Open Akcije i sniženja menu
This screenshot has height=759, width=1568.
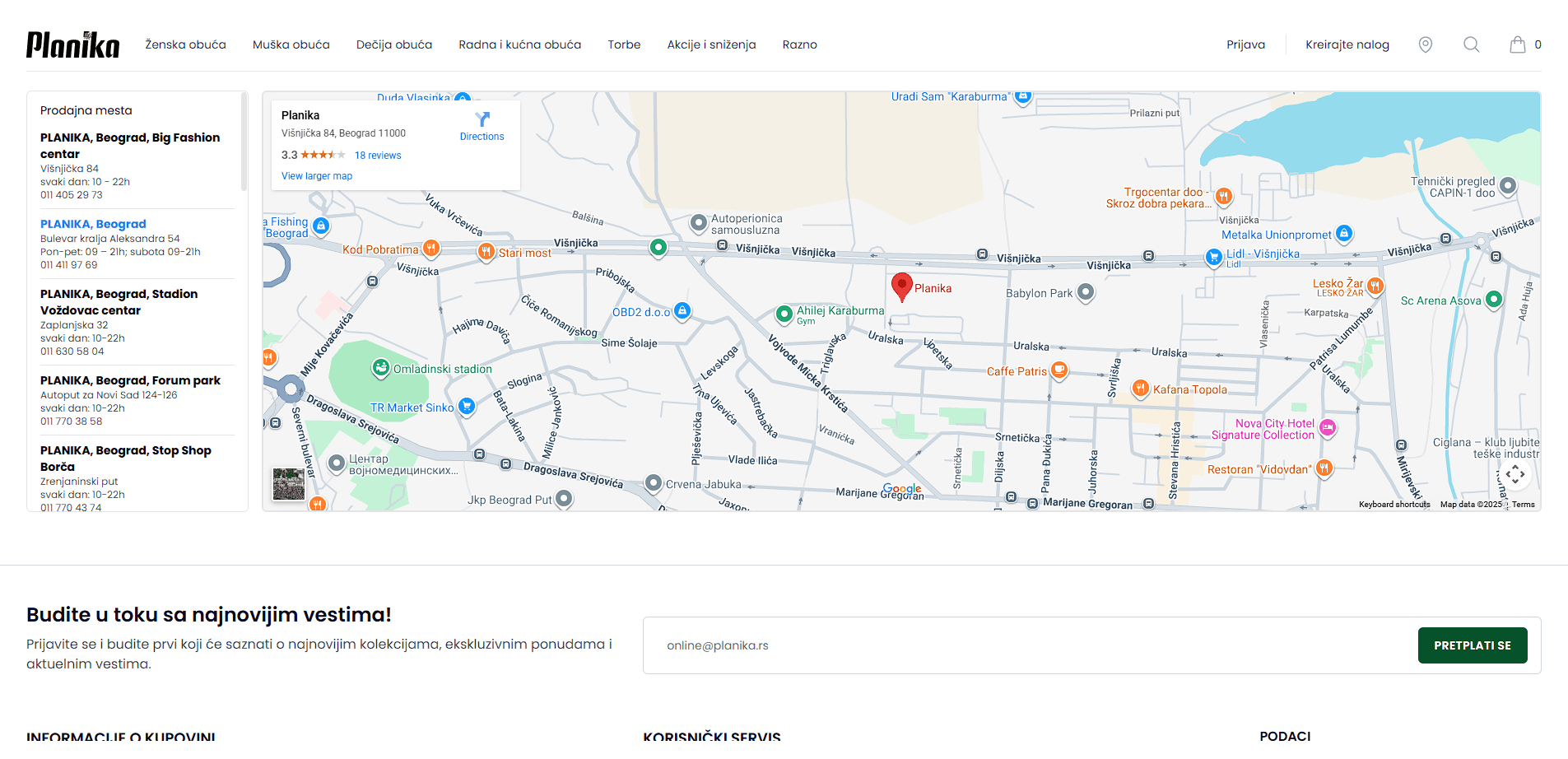711,44
